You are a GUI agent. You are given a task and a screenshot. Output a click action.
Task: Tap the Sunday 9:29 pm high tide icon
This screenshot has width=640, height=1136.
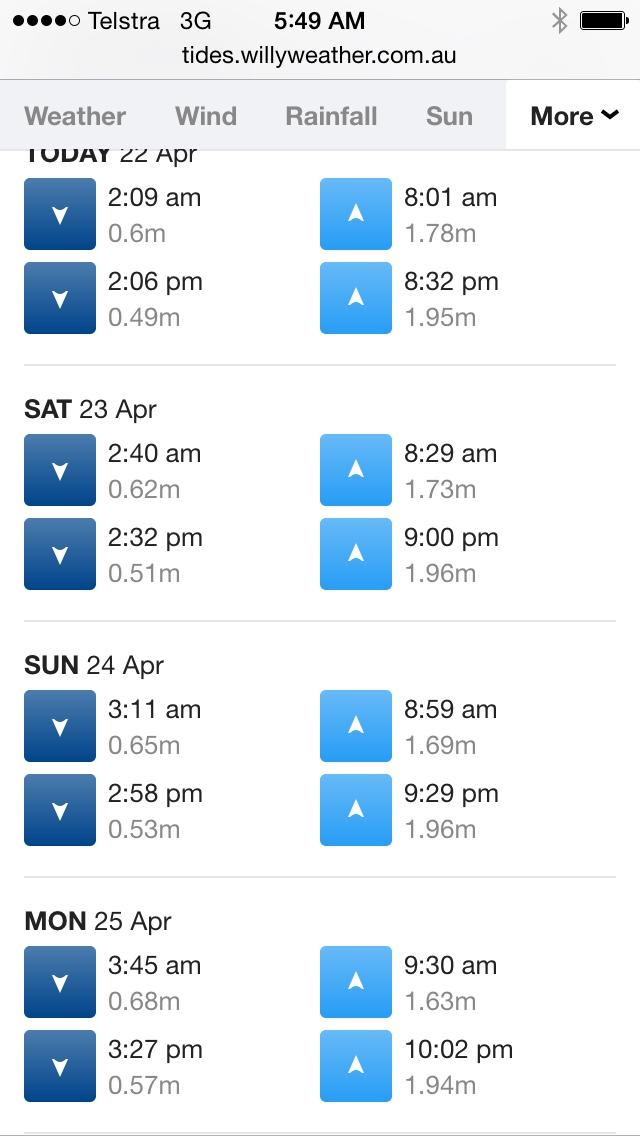(x=356, y=810)
